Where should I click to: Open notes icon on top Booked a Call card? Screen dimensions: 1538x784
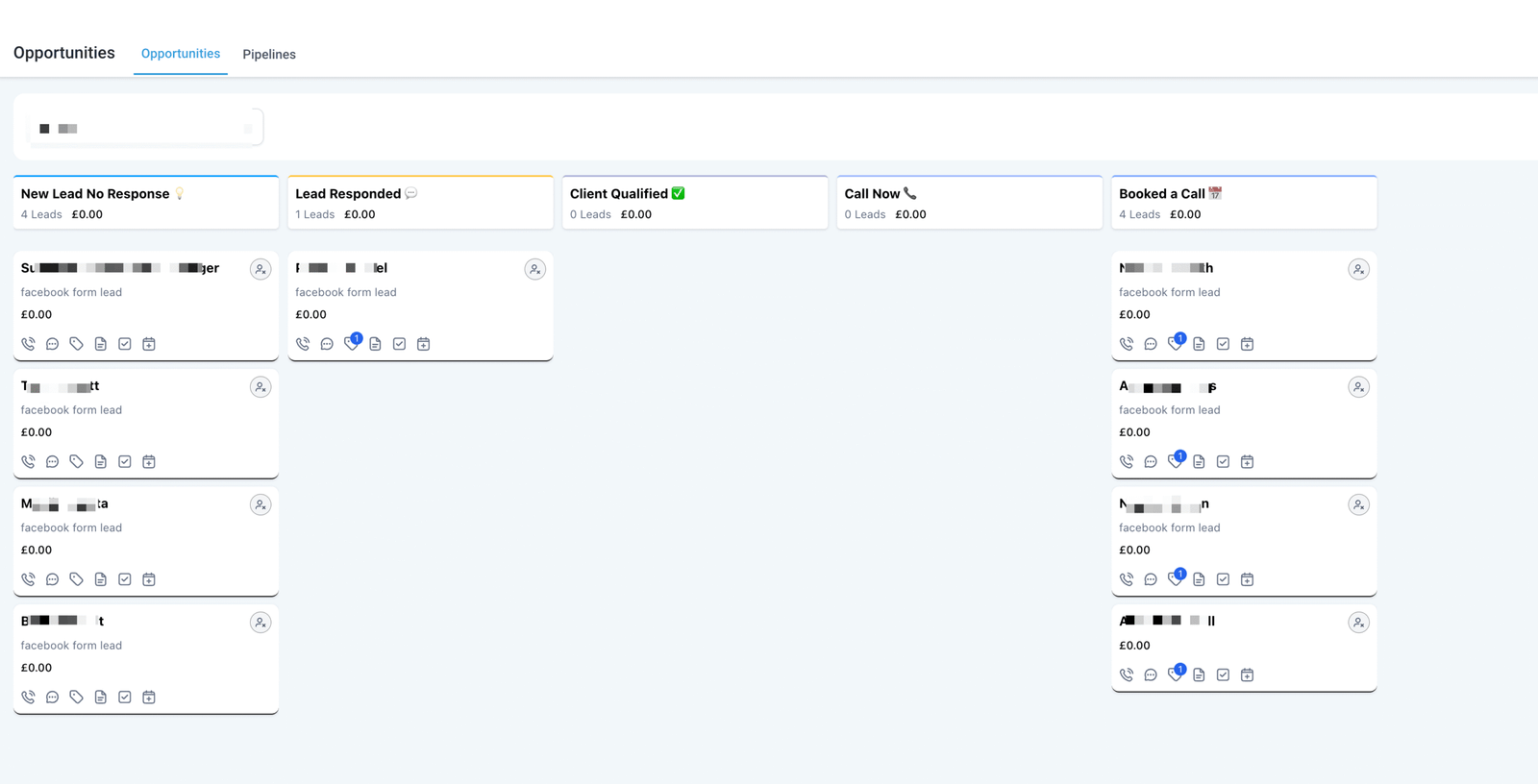(1199, 344)
